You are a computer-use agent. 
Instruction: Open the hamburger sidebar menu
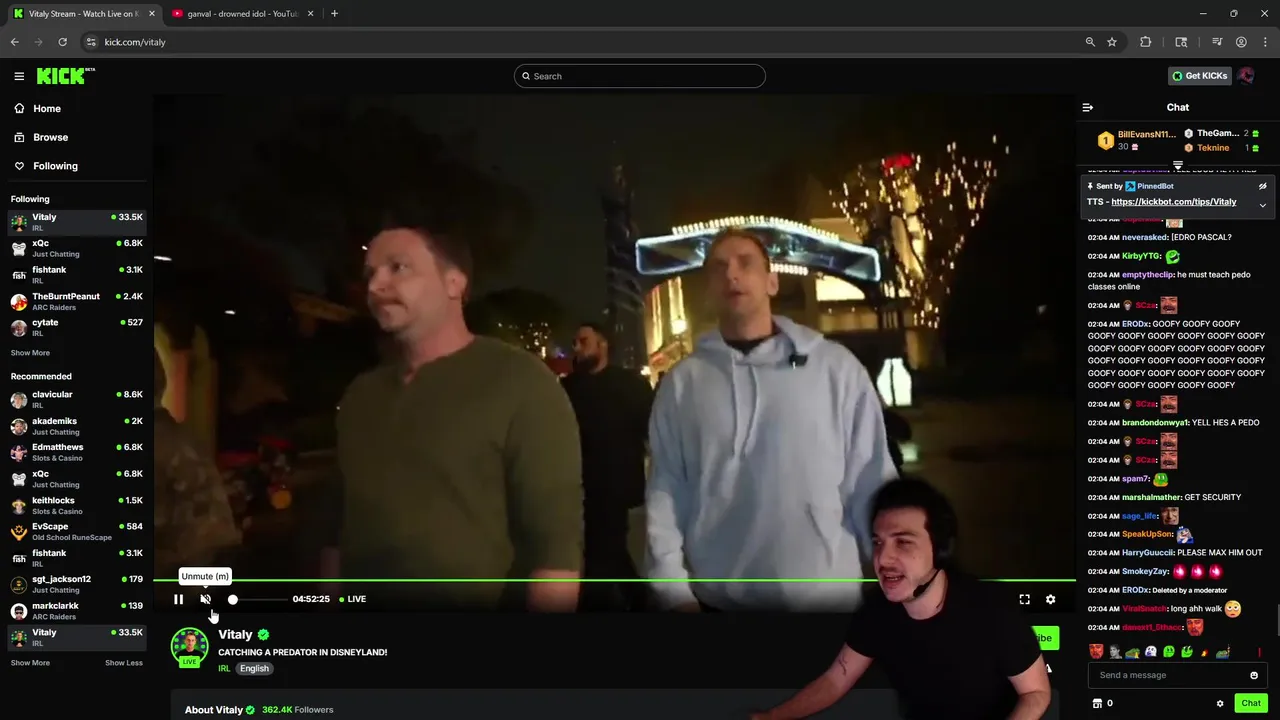[x=19, y=76]
